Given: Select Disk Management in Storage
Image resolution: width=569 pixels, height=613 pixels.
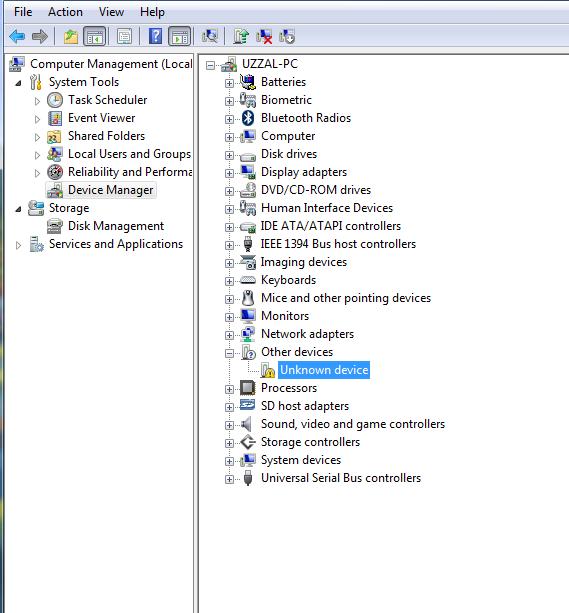Looking at the screenshot, I should pos(116,226).
